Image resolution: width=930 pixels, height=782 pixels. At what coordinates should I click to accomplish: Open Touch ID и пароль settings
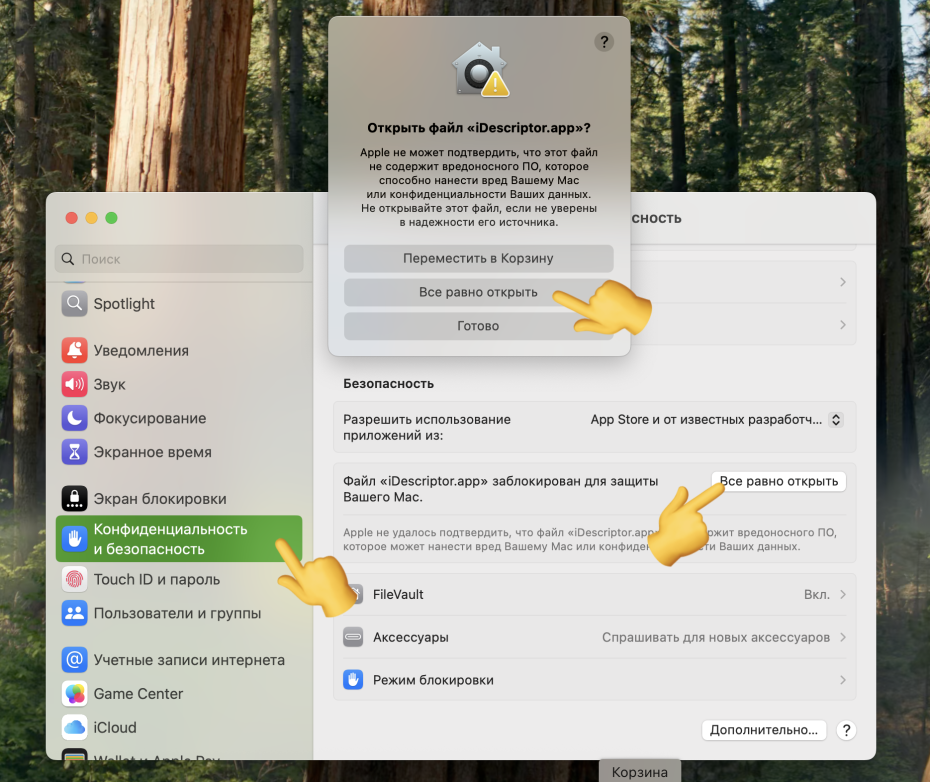coord(179,579)
